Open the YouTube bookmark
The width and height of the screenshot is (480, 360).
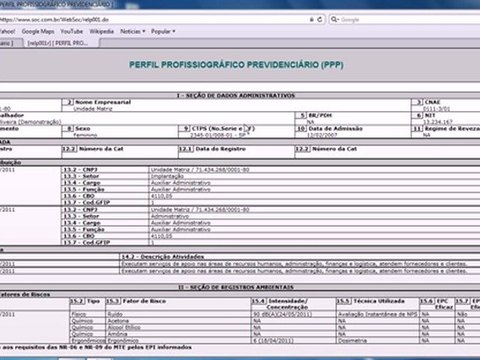point(71,31)
